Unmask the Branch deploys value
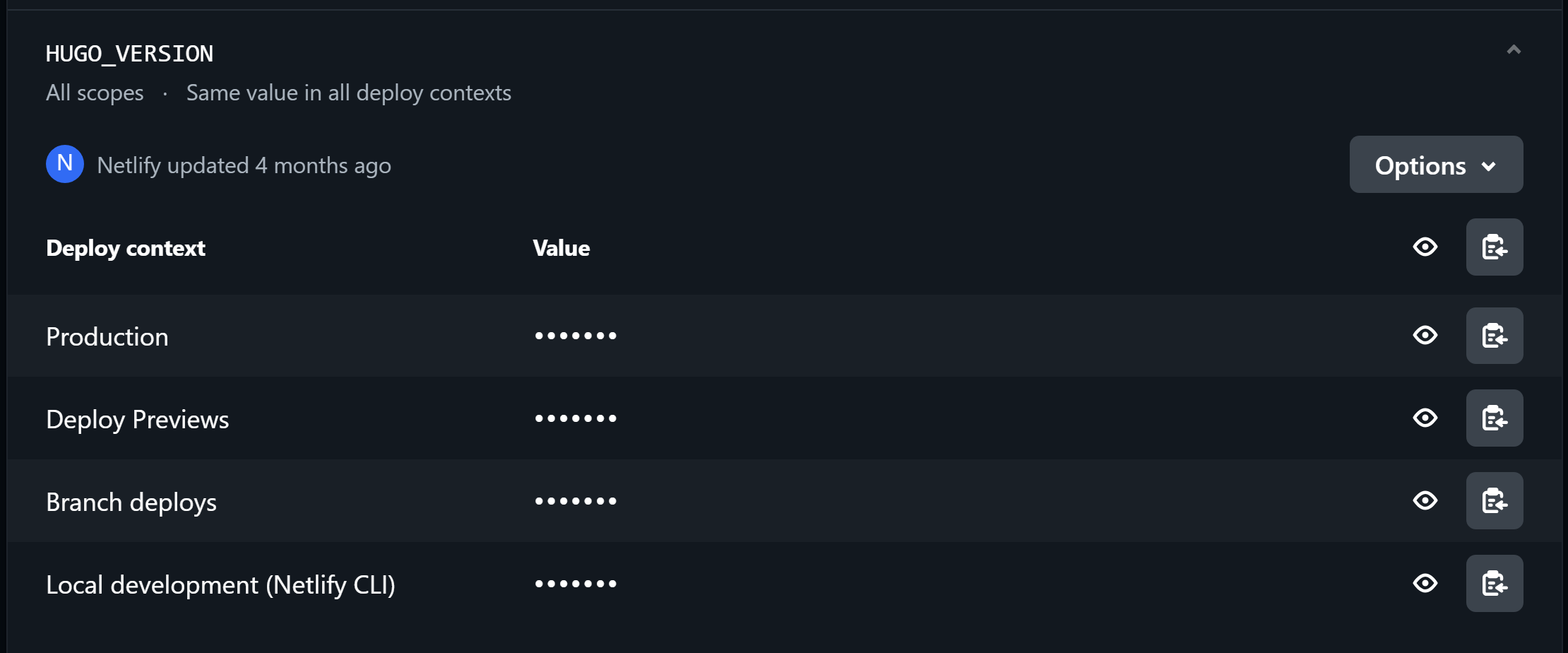Viewport: 1568px width, 653px height. [x=1425, y=501]
